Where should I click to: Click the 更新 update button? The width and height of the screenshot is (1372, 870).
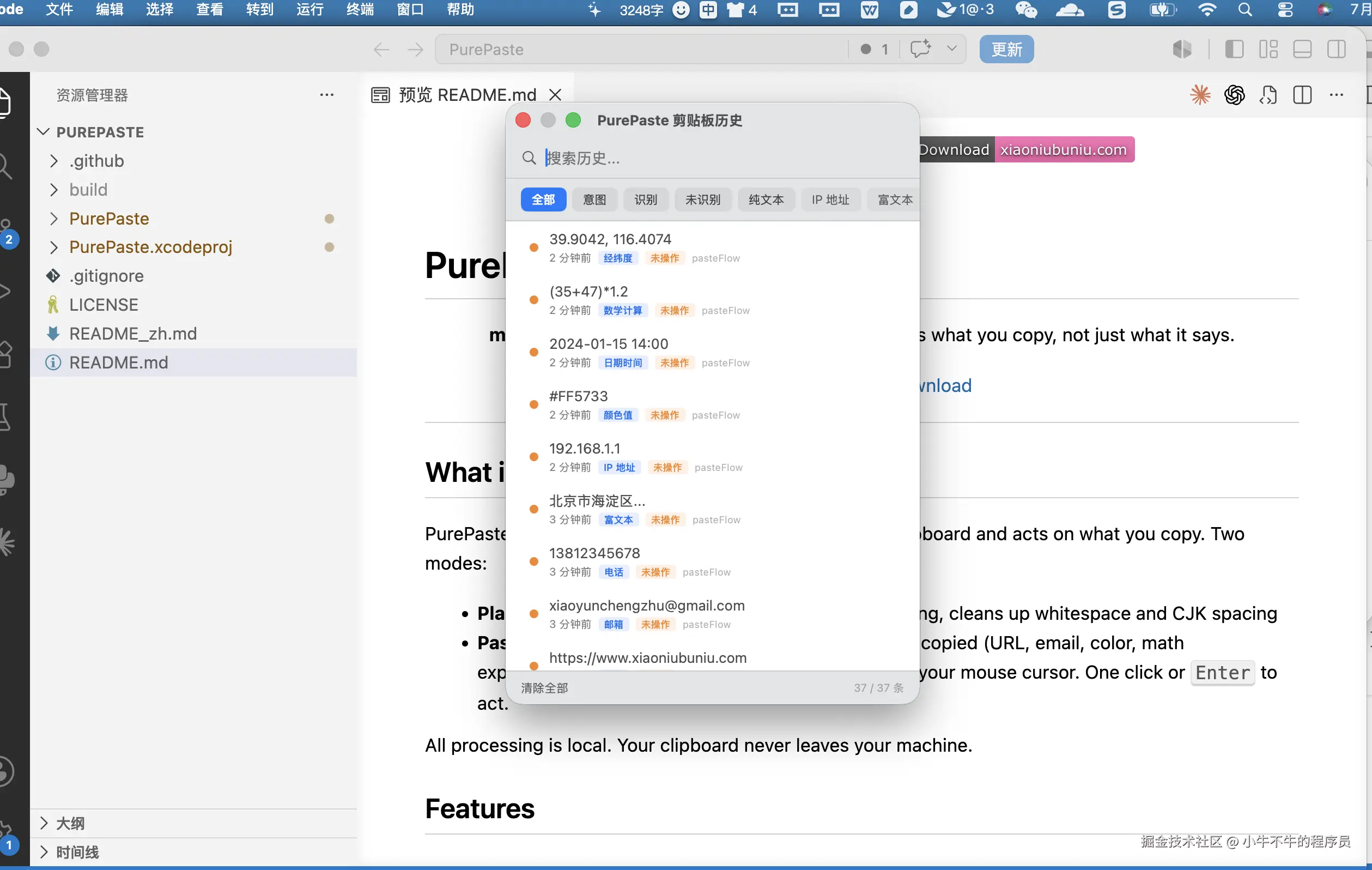point(1006,49)
